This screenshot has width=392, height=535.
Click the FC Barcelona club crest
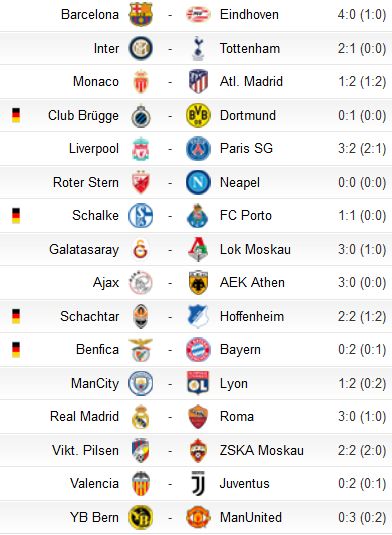[141, 14]
